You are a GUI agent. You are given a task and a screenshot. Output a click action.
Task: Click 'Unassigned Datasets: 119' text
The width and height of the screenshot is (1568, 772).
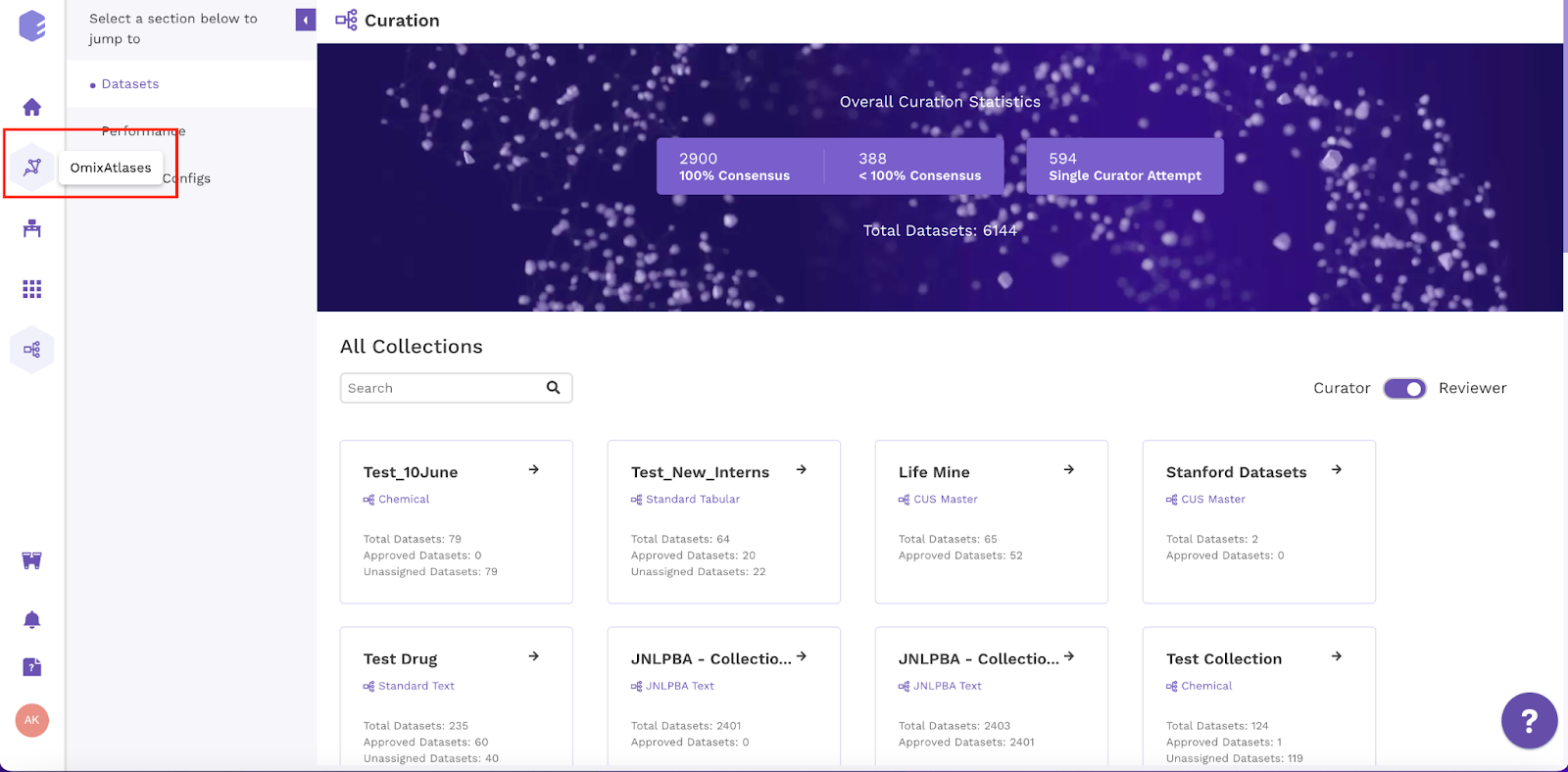(x=1234, y=758)
